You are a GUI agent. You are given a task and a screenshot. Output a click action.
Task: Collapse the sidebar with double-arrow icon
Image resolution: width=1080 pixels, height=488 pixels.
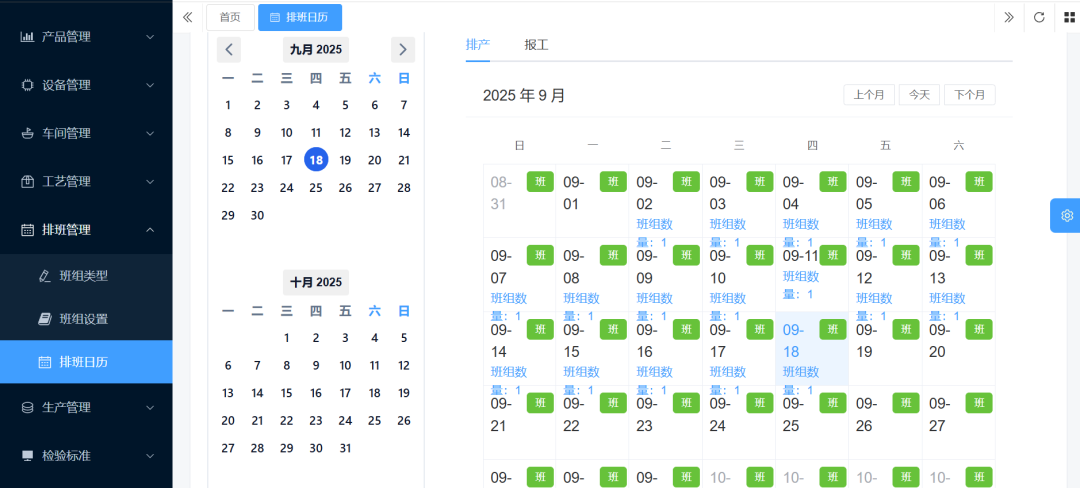[187, 17]
